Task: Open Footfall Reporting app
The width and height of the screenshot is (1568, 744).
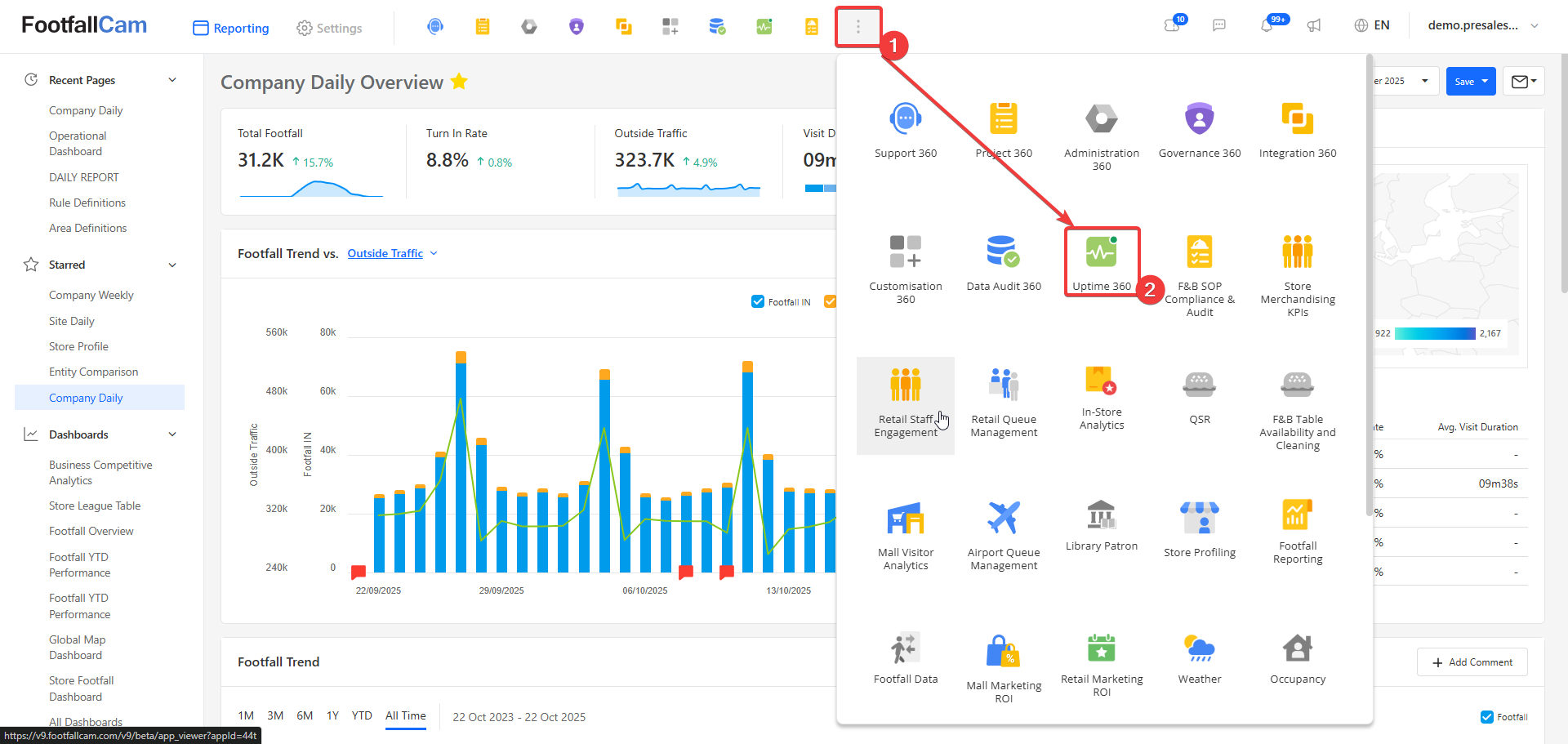Action: click(x=1298, y=532)
